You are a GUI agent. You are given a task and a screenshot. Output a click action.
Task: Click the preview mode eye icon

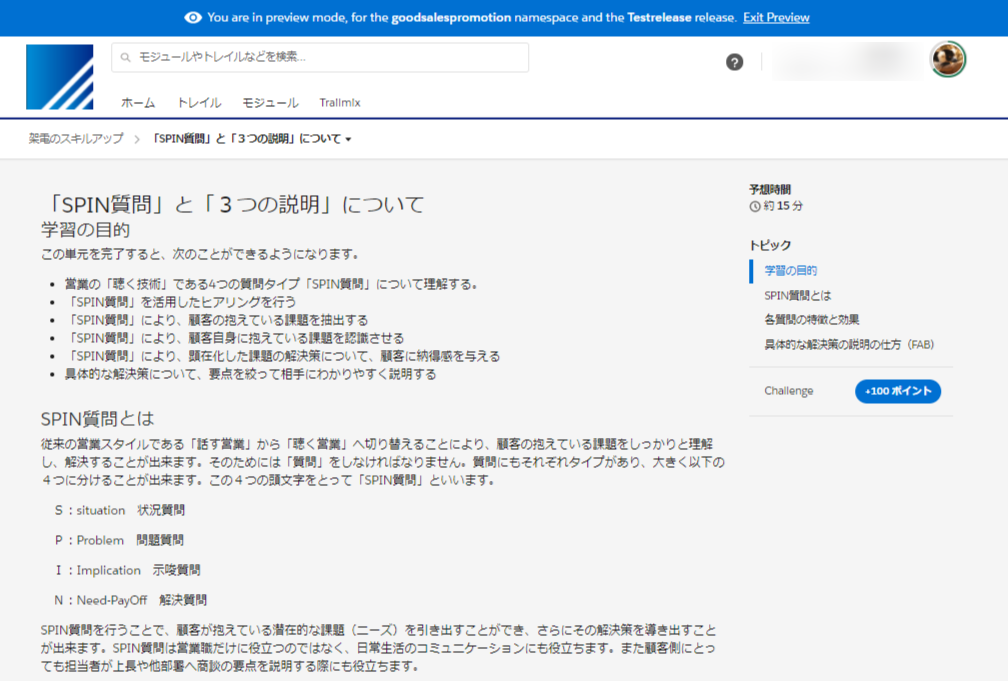pyautogui.click(x=193, y=18)
